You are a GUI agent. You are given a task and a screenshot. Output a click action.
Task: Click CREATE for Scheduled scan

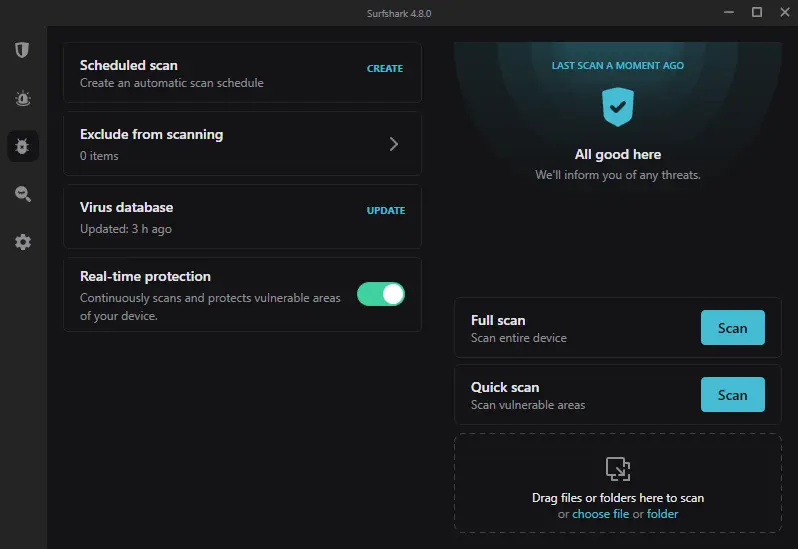coord(385,69)
